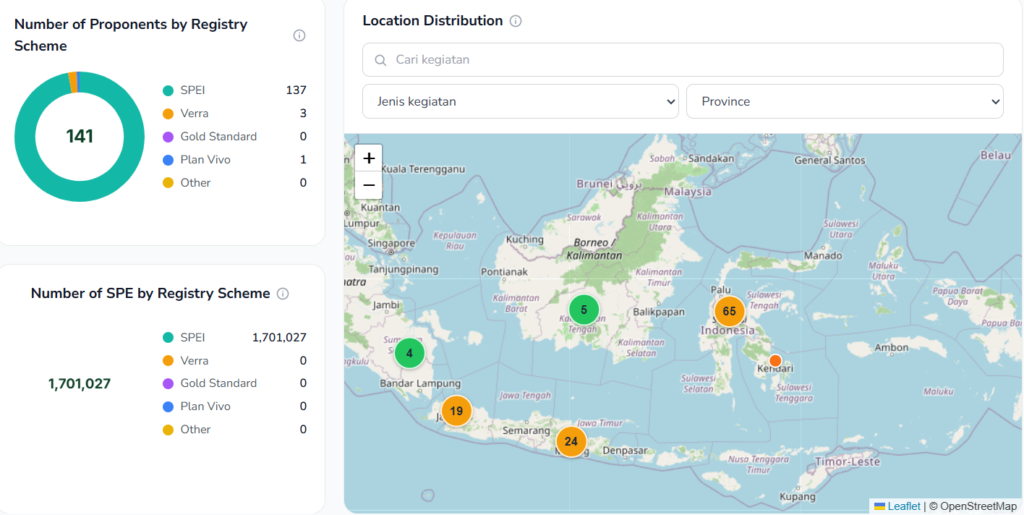Expand the Jenis kegiatan dropdown
1024x515 pixels.
tap(520, 102)
